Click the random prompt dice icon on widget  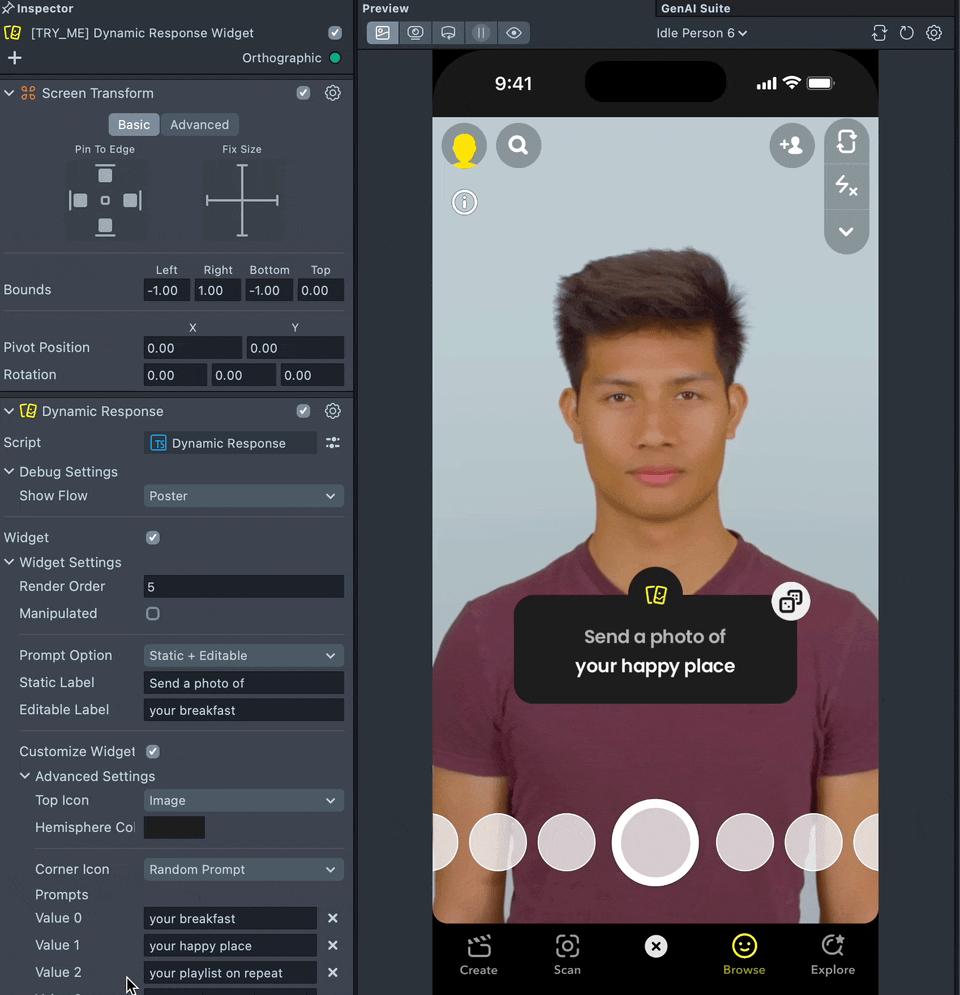pos(790,602)
